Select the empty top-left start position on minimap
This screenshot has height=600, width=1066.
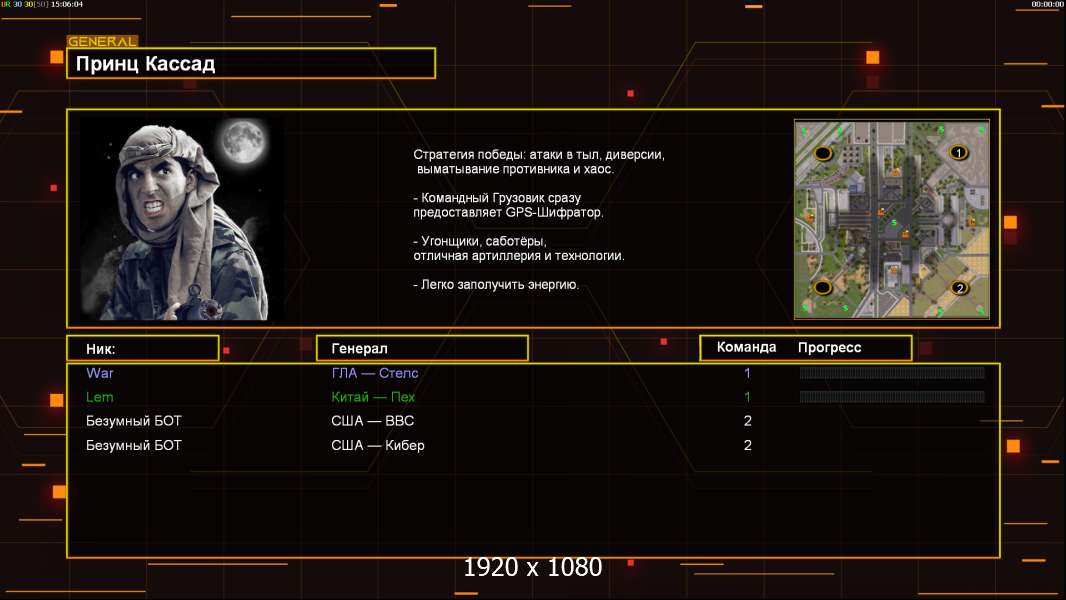click(823, 153)
